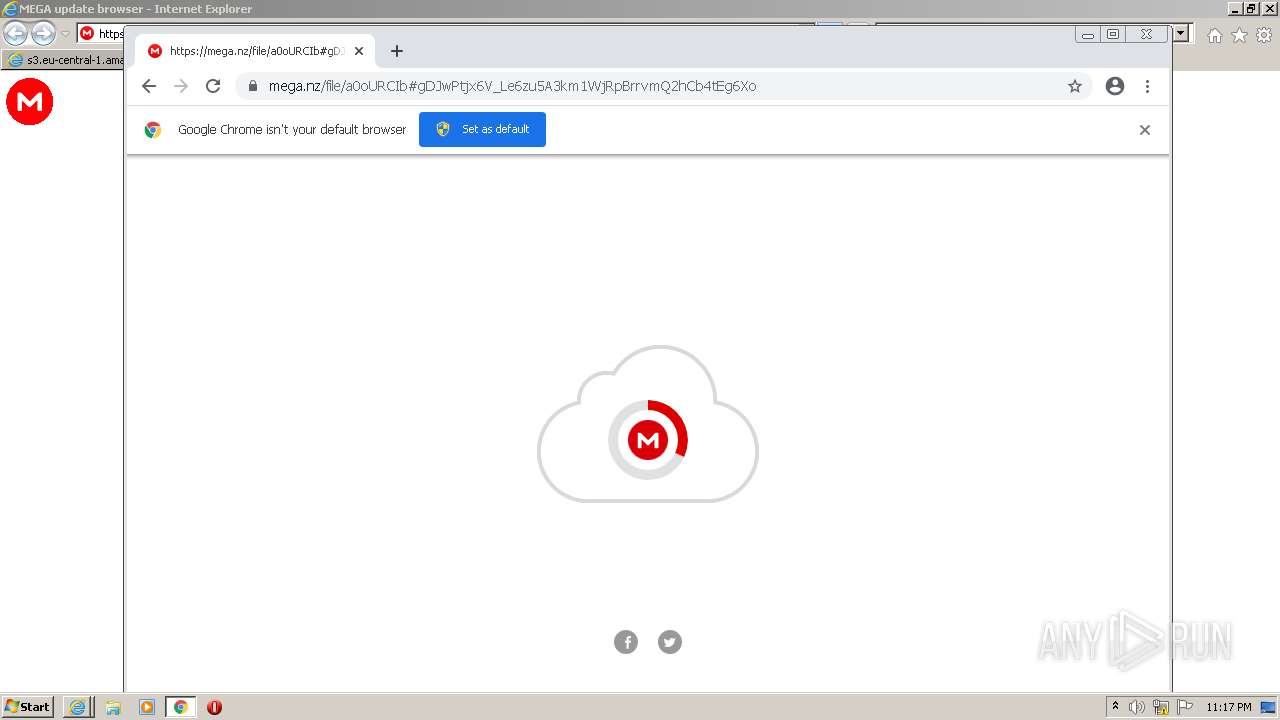Click the Internet Explorer taskbar icon
This screenshot has width=1280, height=720.
77,707
